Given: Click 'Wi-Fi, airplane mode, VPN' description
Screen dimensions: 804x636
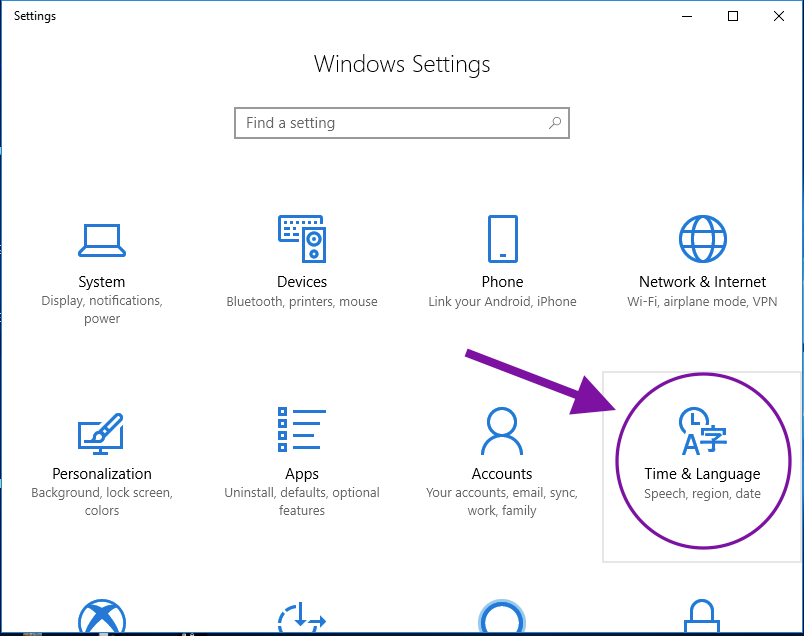Looking at the screenshot, I should pyautogui.click(x=702, y=302).
